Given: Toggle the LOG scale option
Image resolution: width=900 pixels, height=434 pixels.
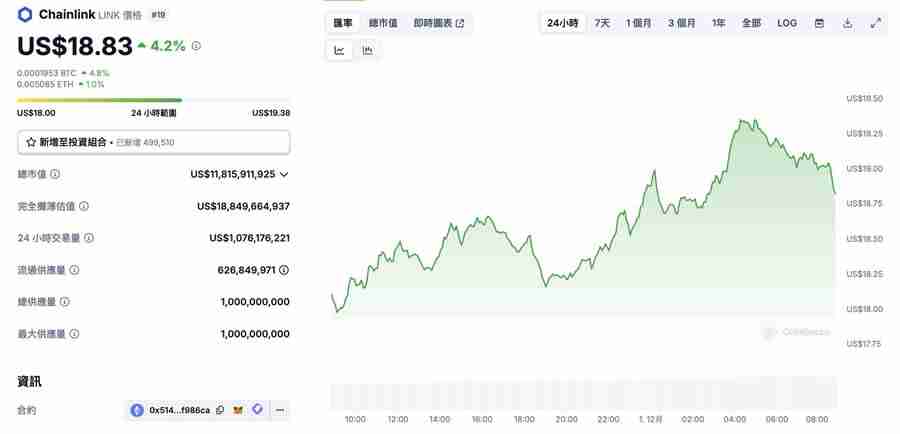Looking at the screenshot, I should 787,23.
